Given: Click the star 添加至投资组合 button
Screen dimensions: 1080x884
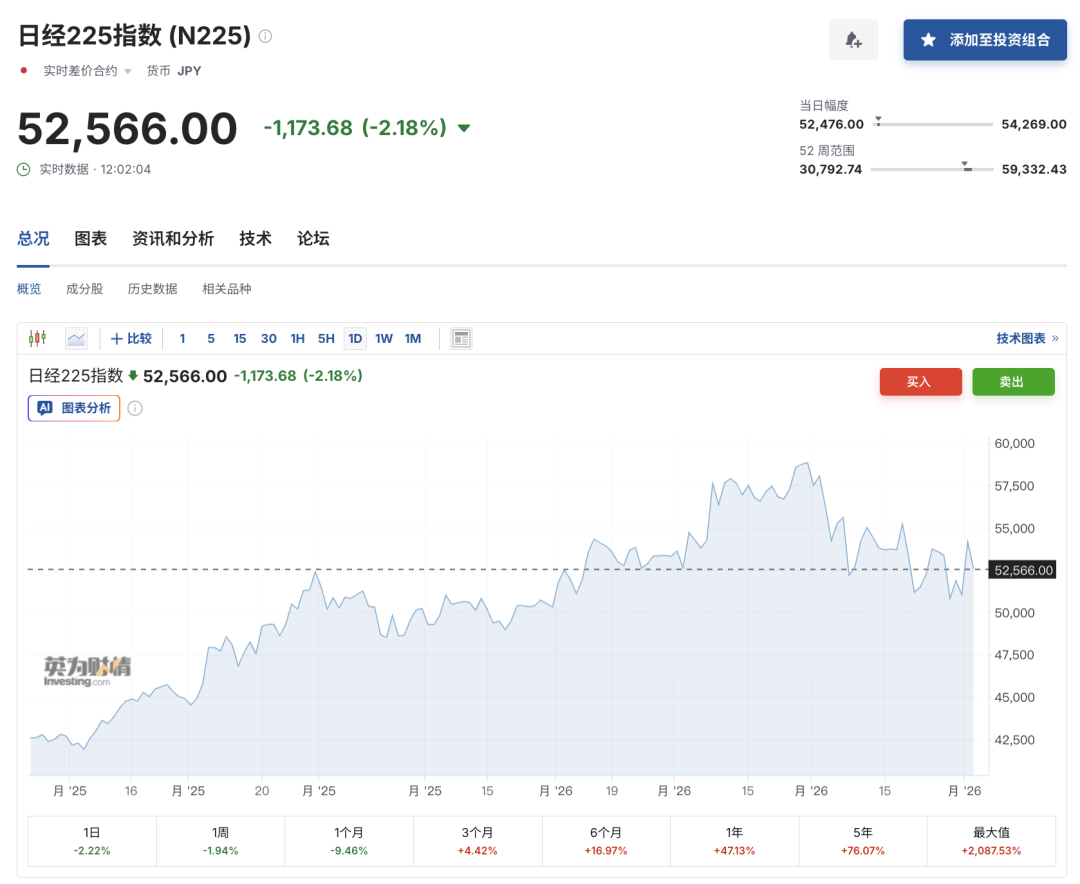Looking at the screenshot, I should 984,40.
